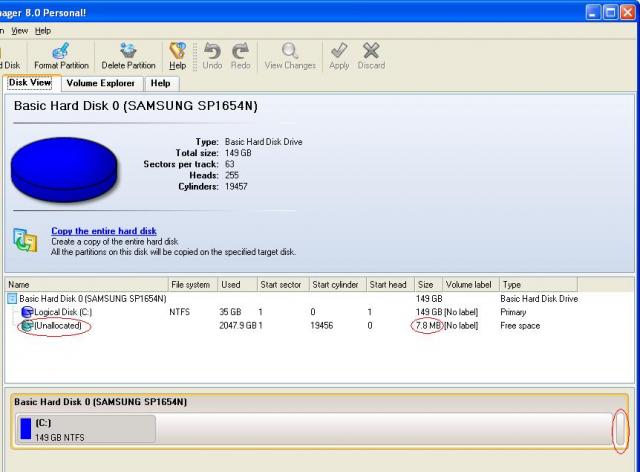Click the Unallocated partition icon
This screenshot has height=472, width=640.
click(x=27, y=325)
